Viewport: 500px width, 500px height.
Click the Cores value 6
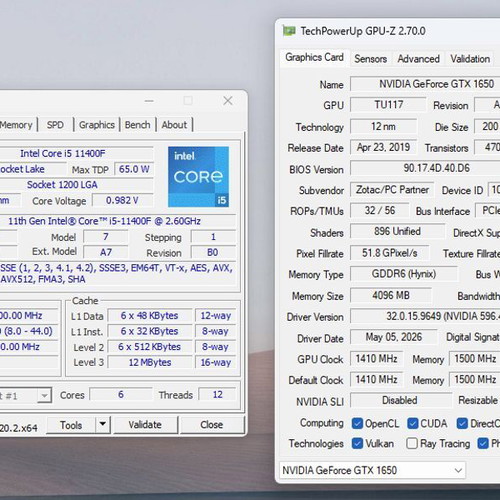point(121,394)
